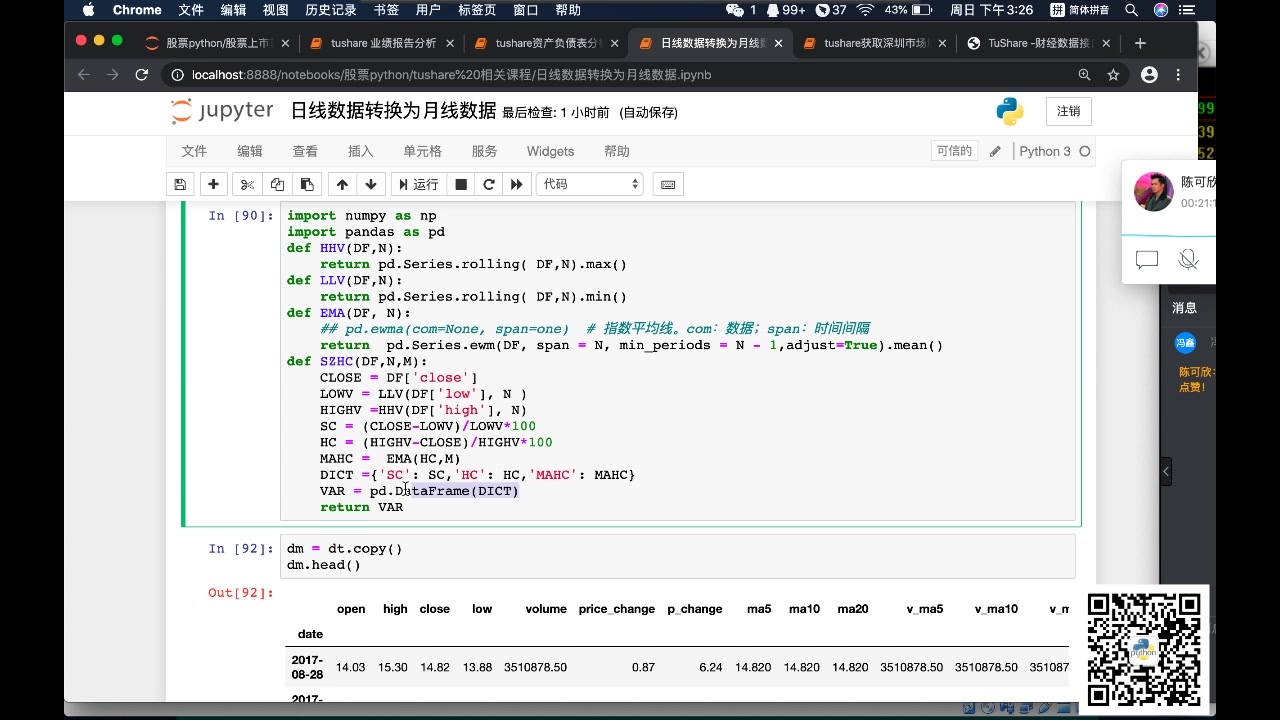Click the pencil edit-mode indicator icon

995,151
